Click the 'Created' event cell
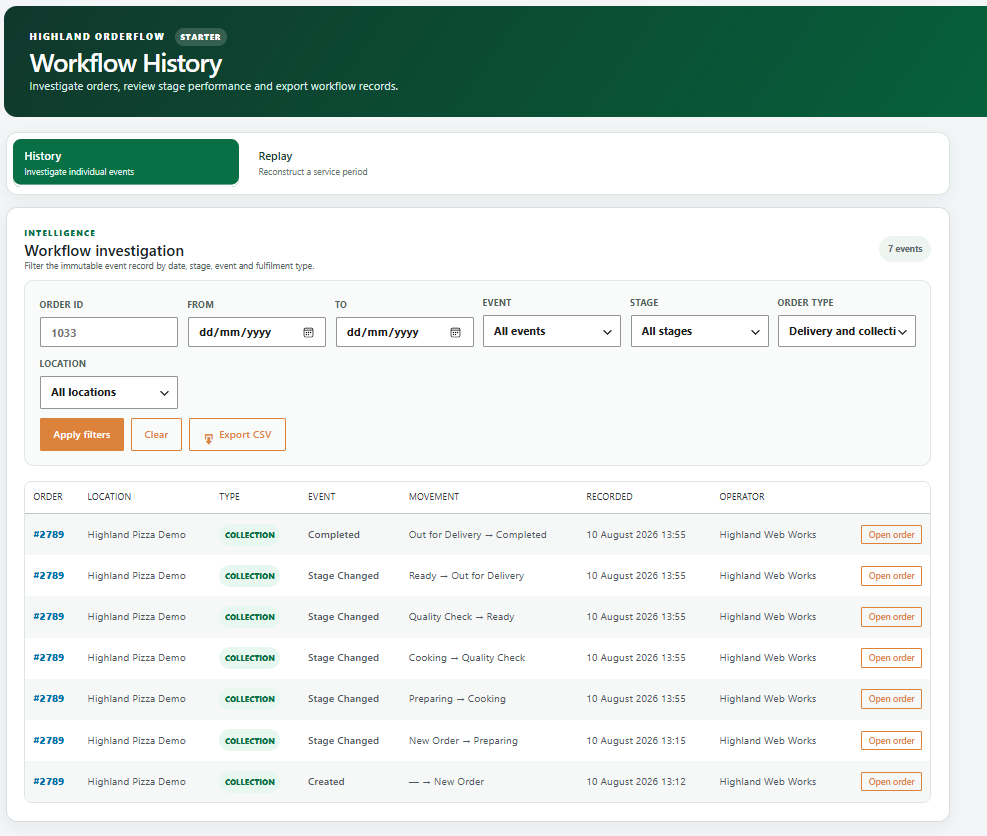 click(x=326, y=781)
